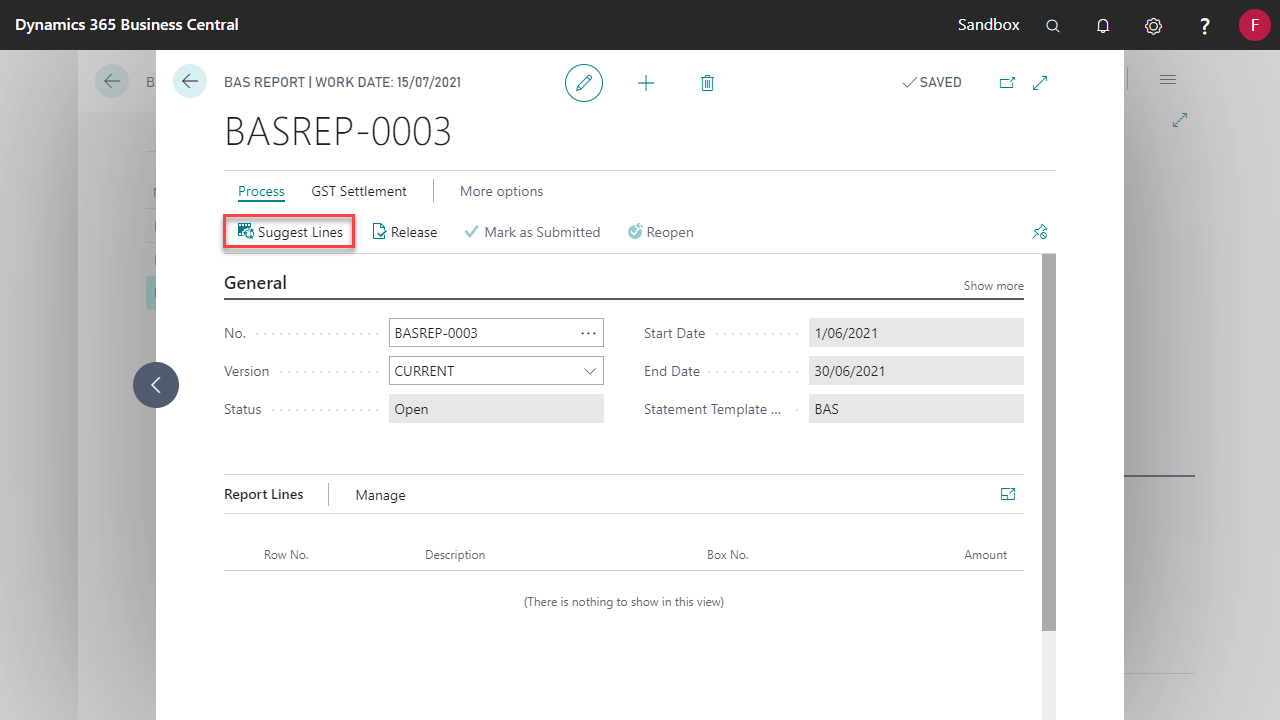Viewport: 1280px width, 720px height.
Task: Click the Description column header
Action: point(455,555)
